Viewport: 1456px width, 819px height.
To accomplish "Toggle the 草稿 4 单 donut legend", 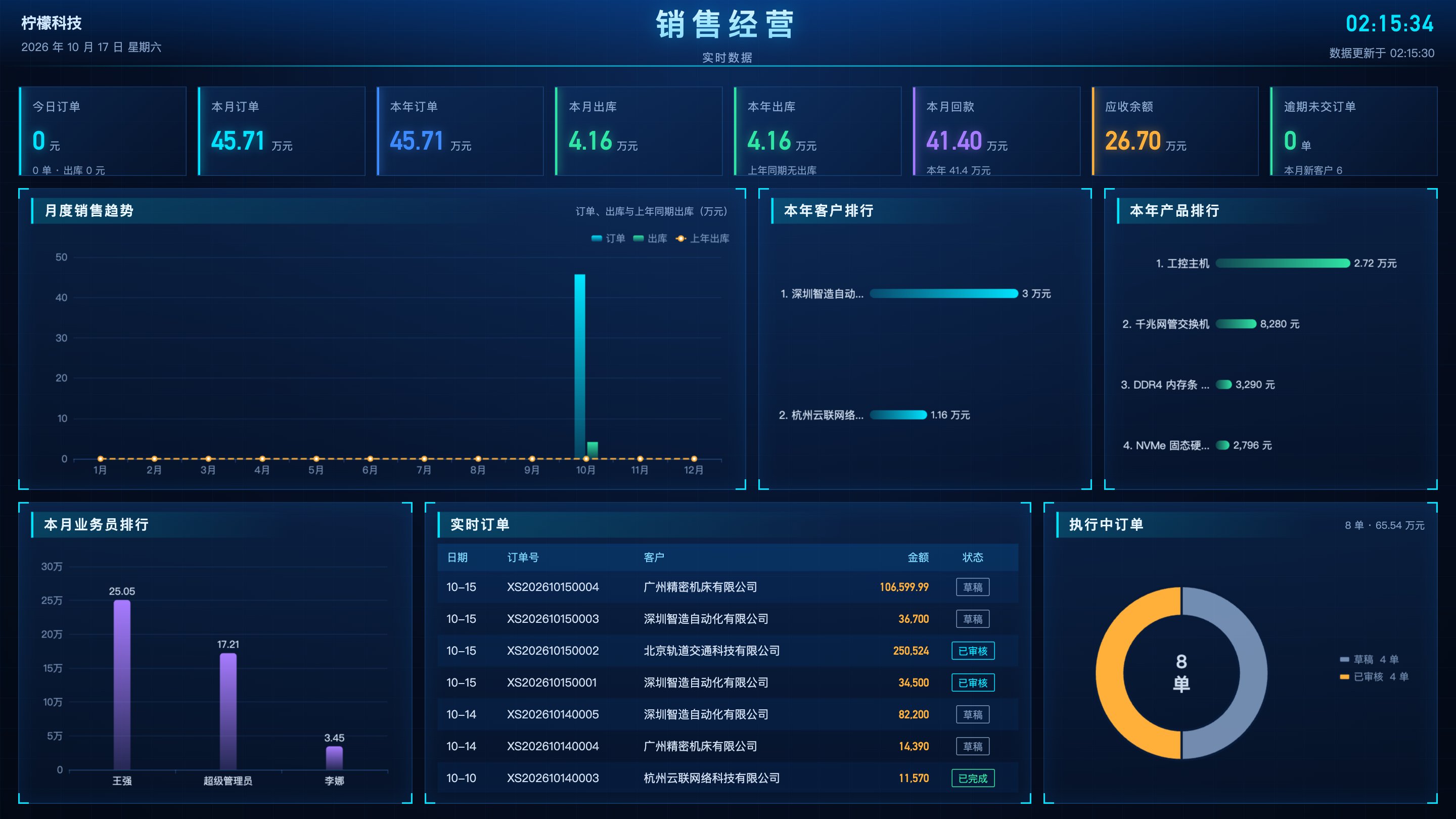I will point(1369,659).
